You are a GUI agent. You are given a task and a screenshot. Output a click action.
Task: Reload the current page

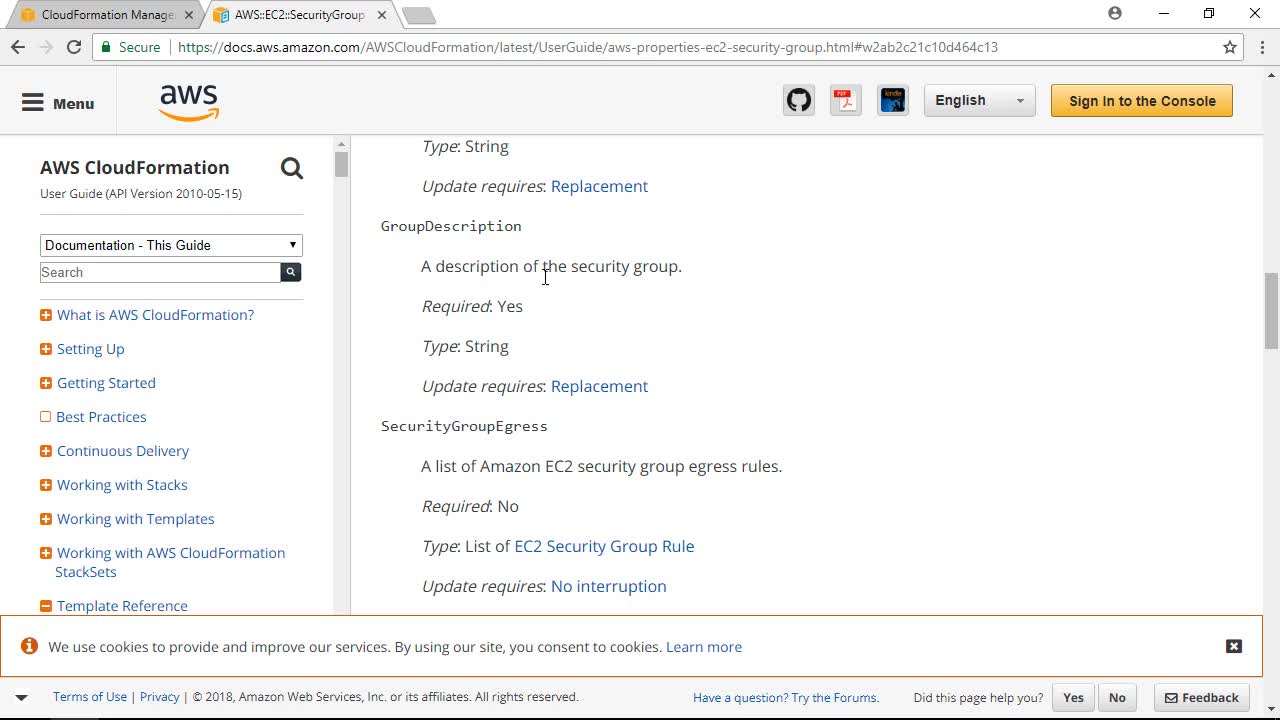coord(74,47)
